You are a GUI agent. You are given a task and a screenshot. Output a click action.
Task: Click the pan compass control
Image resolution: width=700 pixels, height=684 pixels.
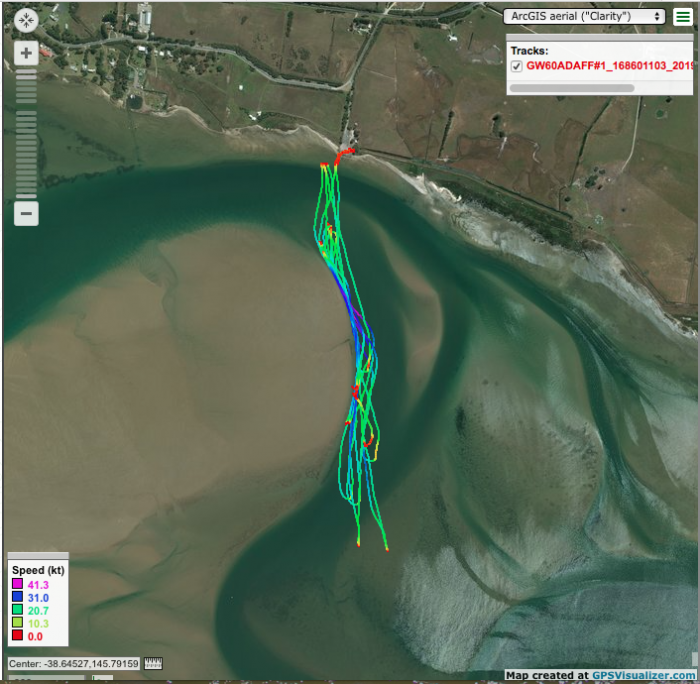coord(26,19)
